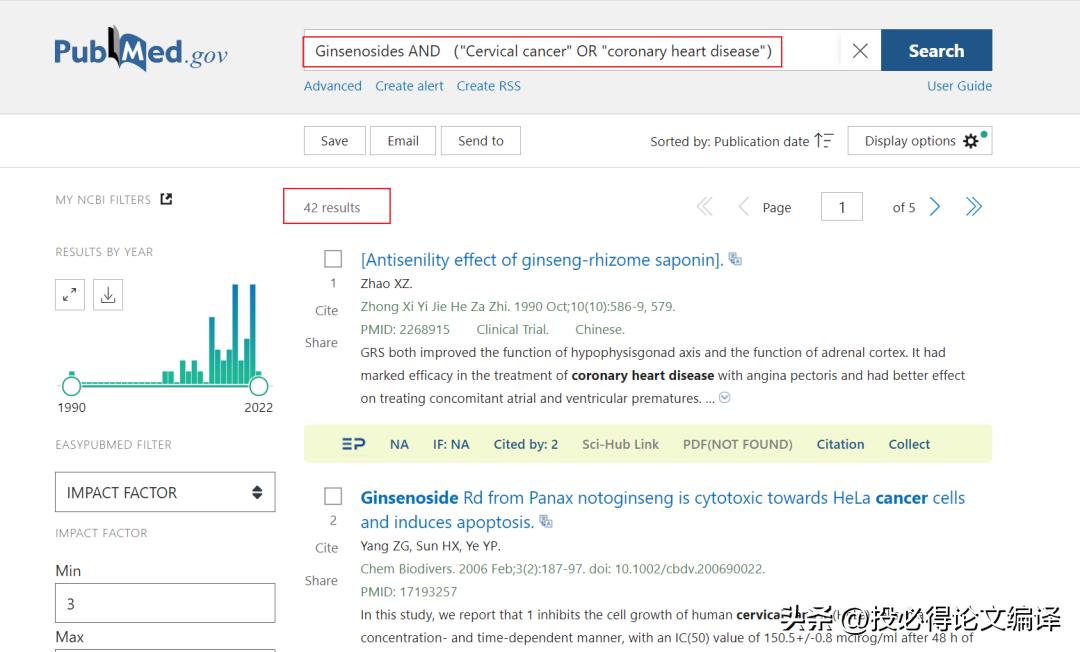Screen dimensions: 1080x652
Task: Open the Send to menu
Action: (481, 140)
